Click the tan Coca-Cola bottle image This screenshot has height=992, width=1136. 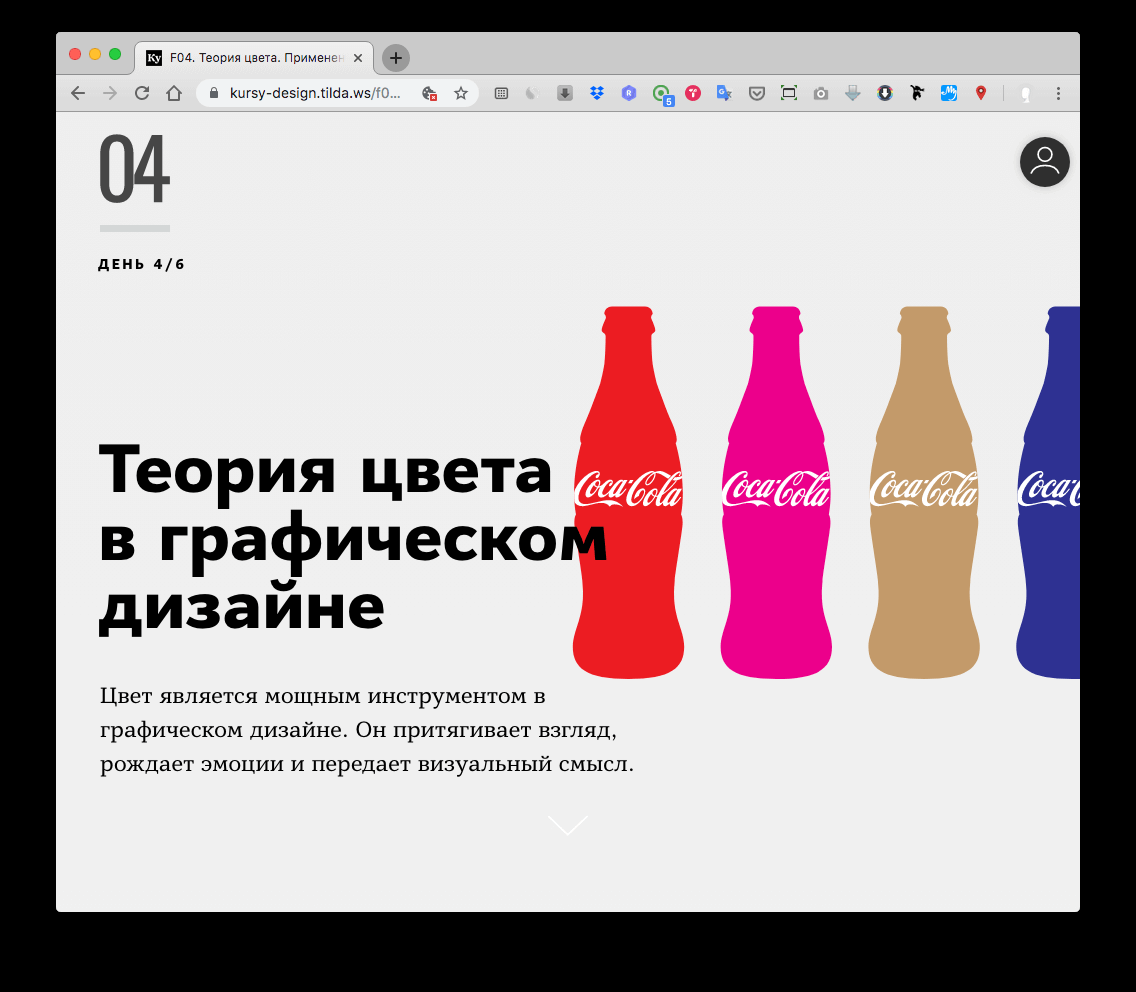[x=924, y=493]
